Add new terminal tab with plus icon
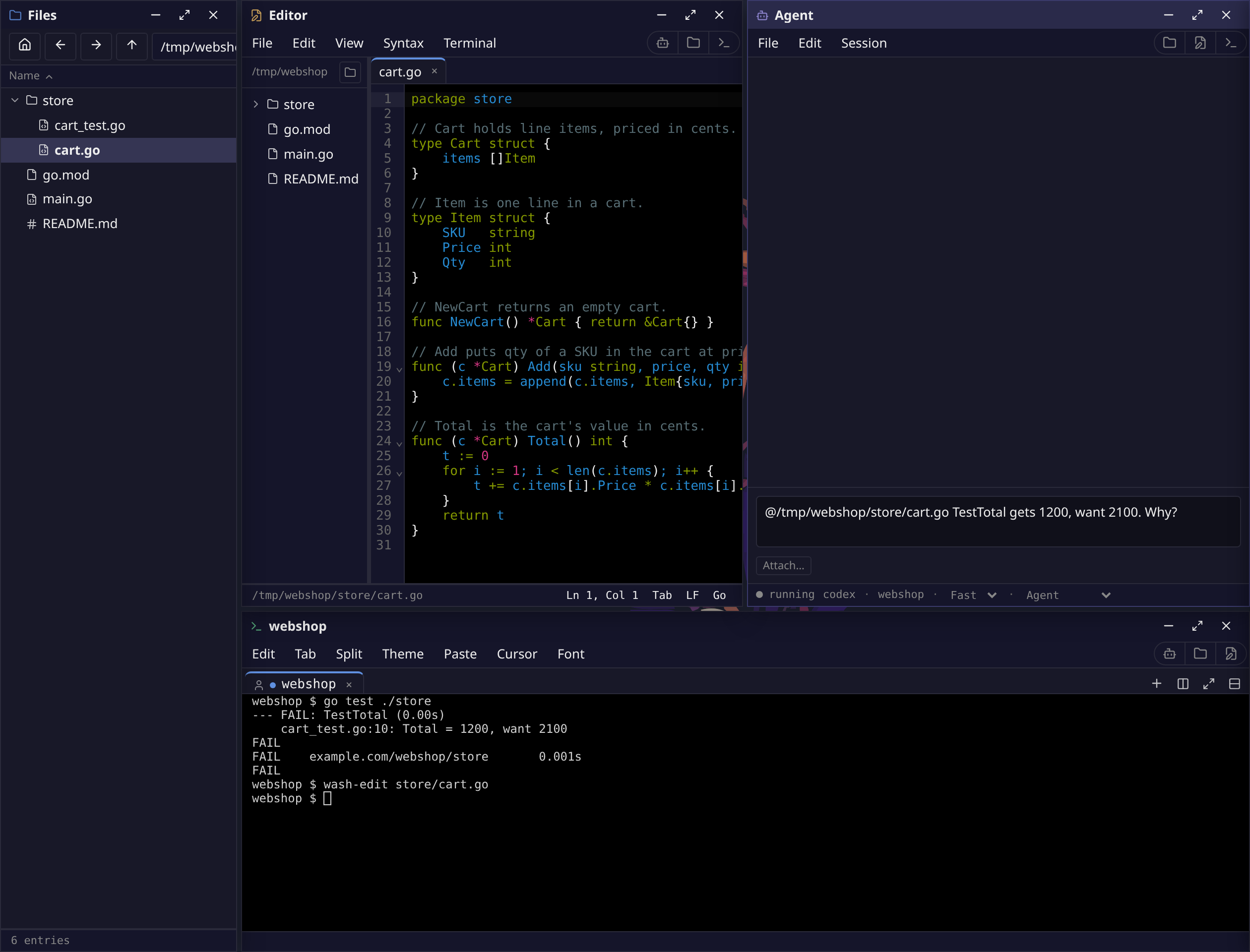 coord(1156,684)
